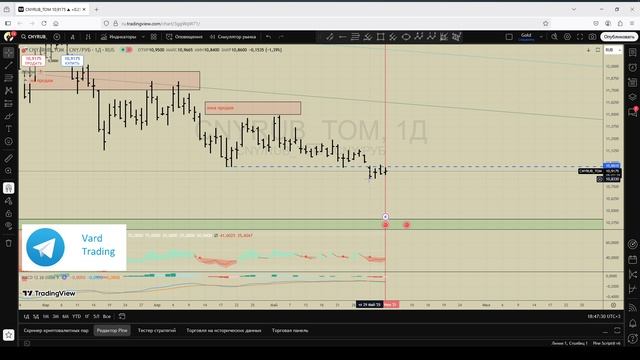The width and height of the screenshot is (640, 360).
Task: Open the chat bubbles icon in right sidebar
Action: point(633,112)
